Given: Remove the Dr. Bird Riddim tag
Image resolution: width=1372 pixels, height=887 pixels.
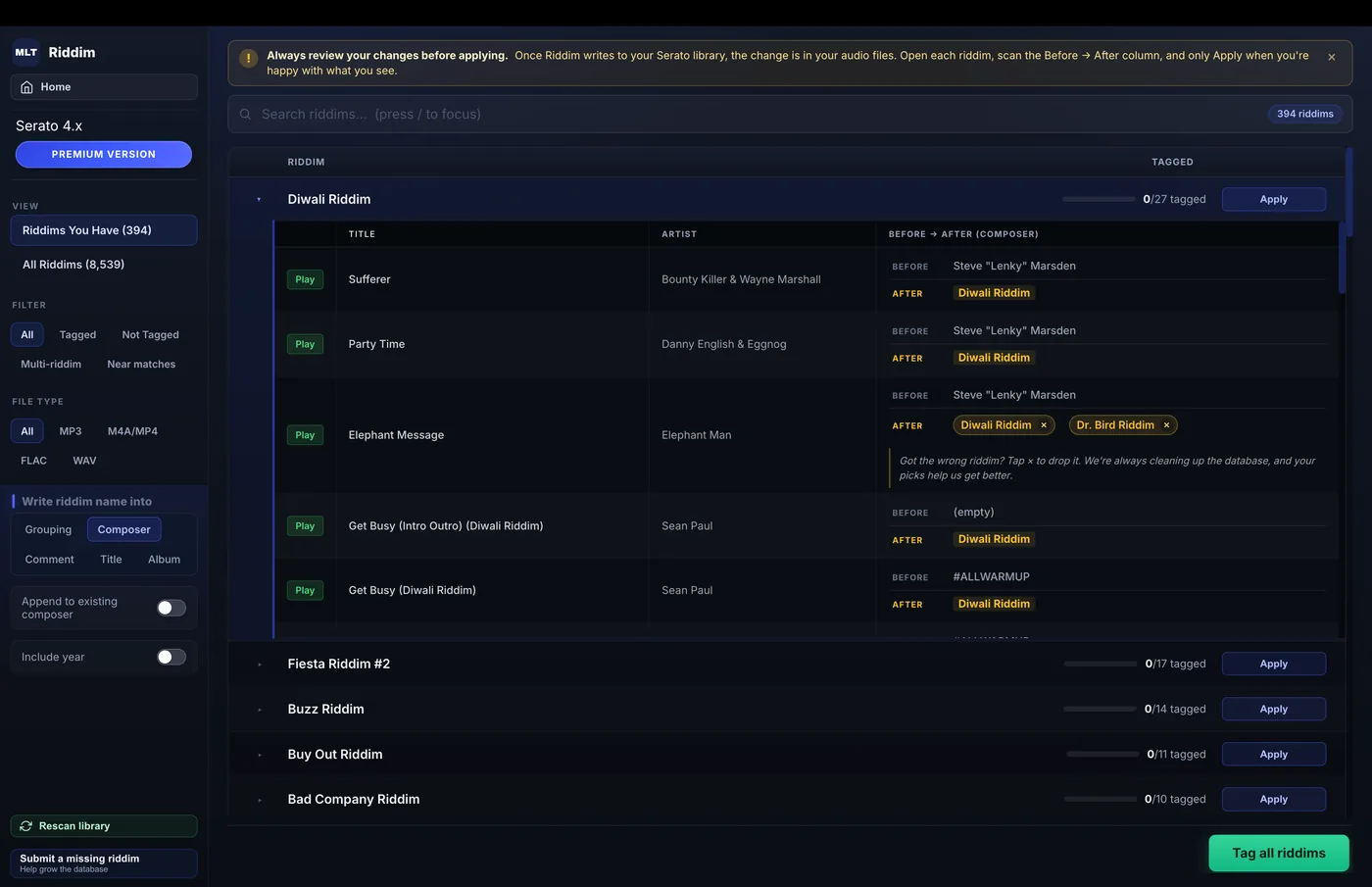Looking at the screenshot, I should click(1166, 425).
